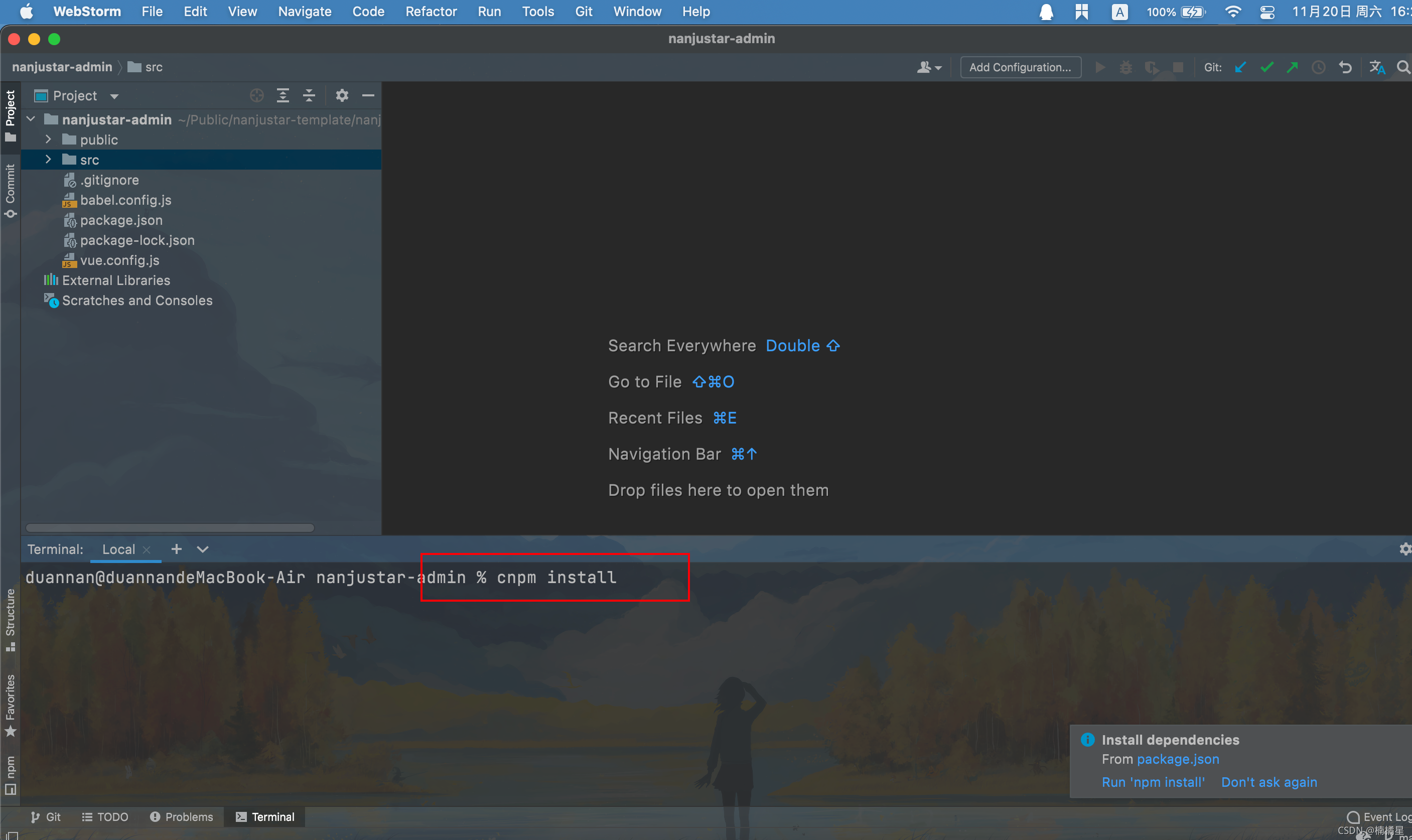Expand the src folder chevron
The image size is (1412, 840).
[48, 160]
